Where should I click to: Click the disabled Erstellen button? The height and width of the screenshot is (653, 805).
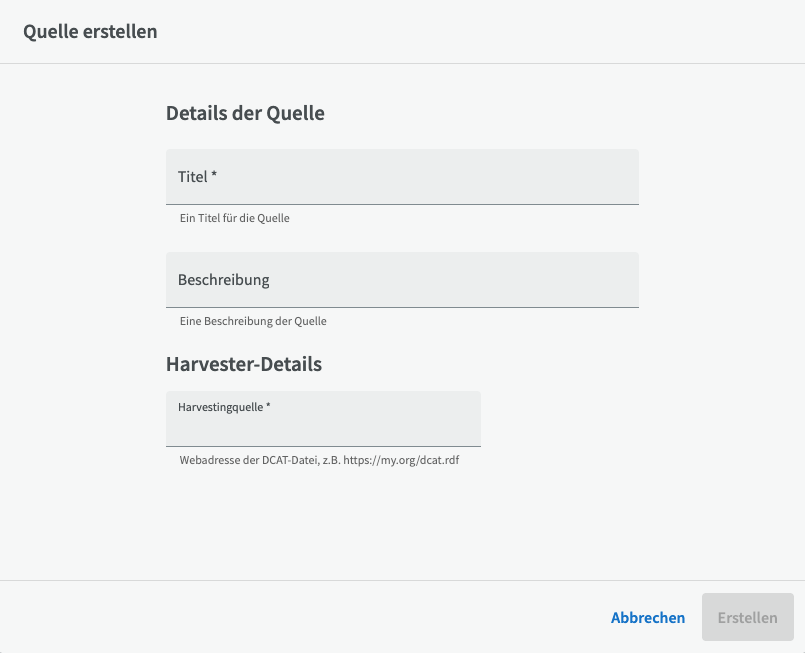747,618
